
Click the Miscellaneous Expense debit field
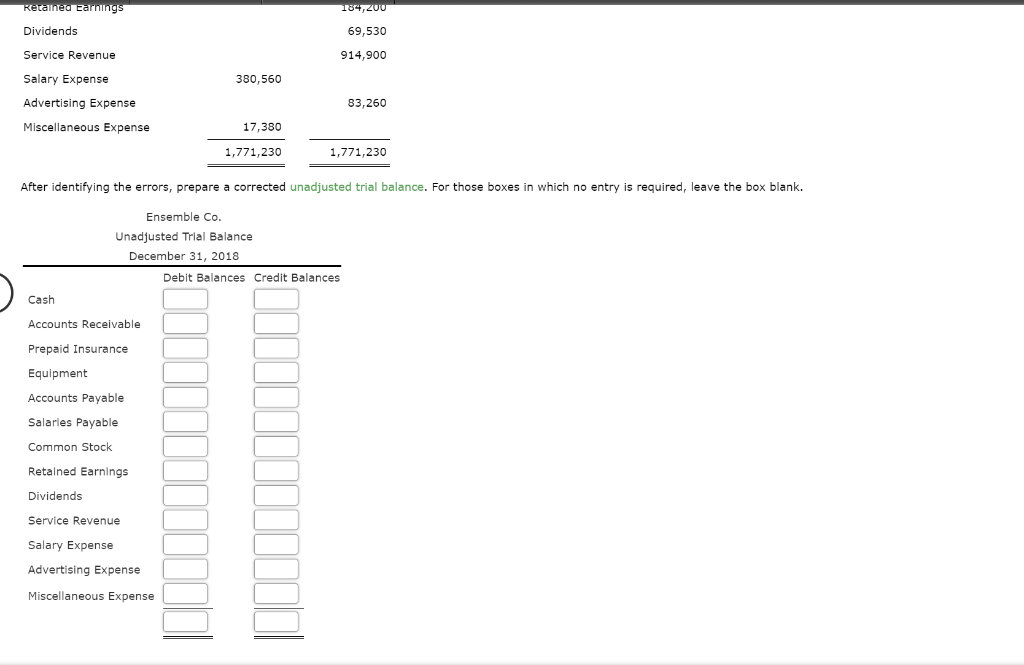[185, 593]
